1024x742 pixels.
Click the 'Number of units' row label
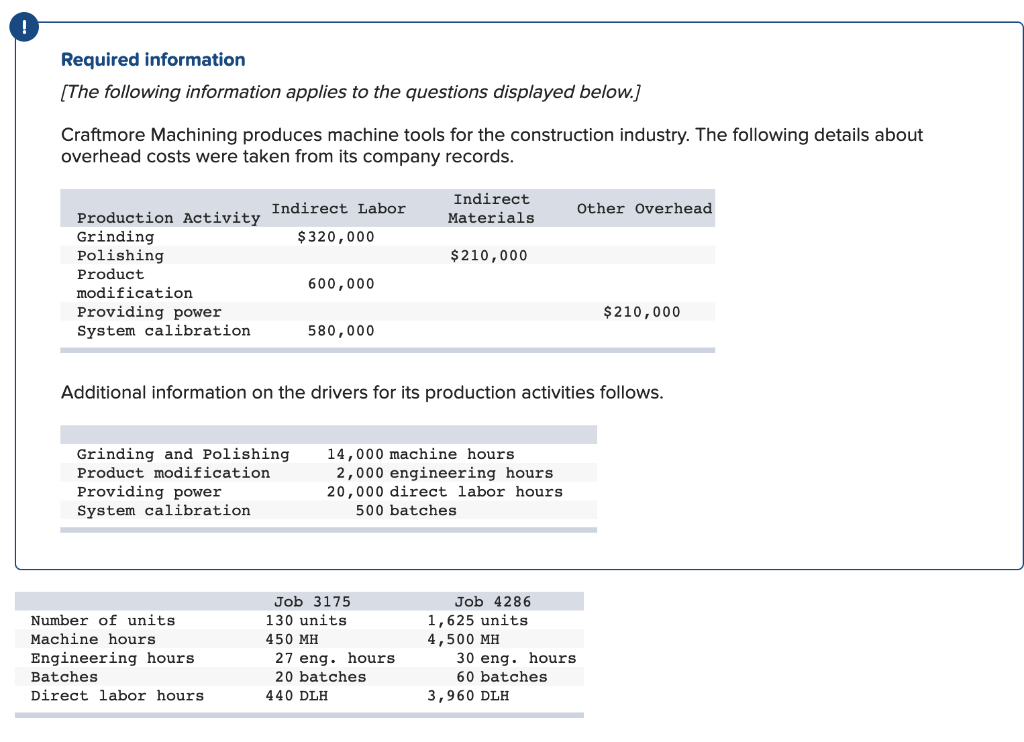point(103,621)
